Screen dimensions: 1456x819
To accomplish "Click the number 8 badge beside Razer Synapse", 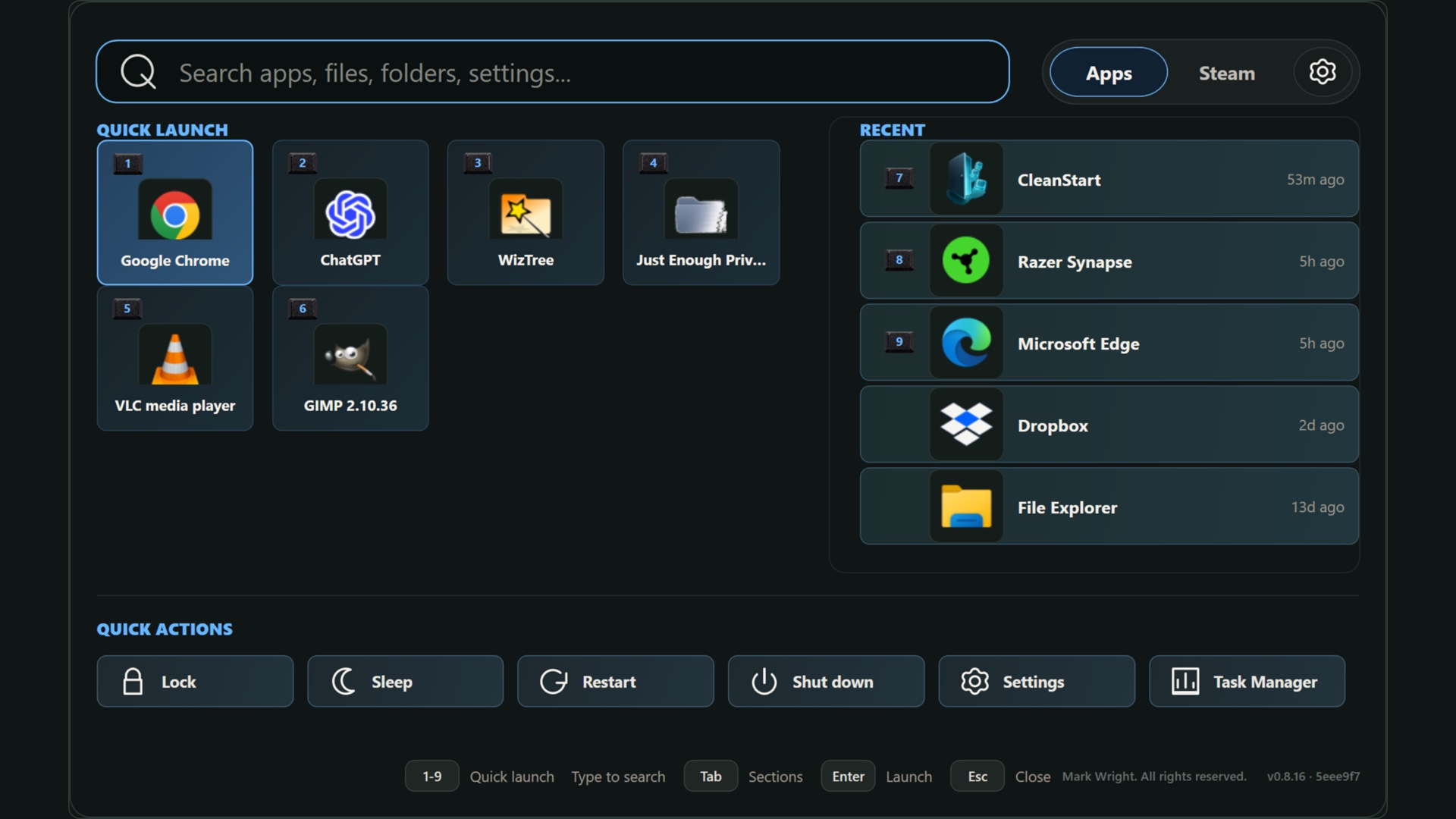I will point(899,260).
